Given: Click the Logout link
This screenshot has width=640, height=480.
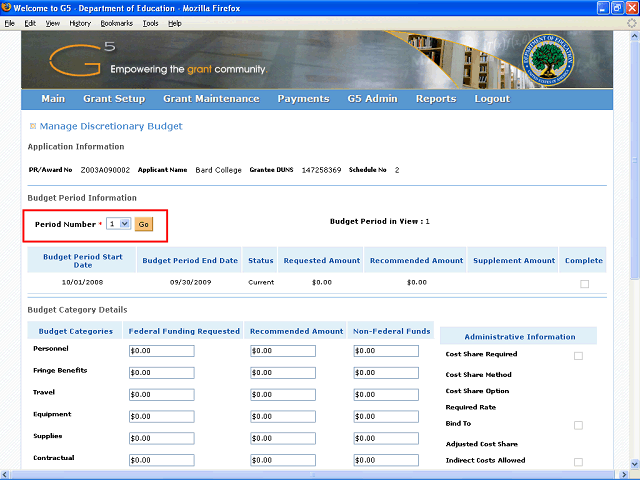Looking at the screenshot, I should 492,99.
